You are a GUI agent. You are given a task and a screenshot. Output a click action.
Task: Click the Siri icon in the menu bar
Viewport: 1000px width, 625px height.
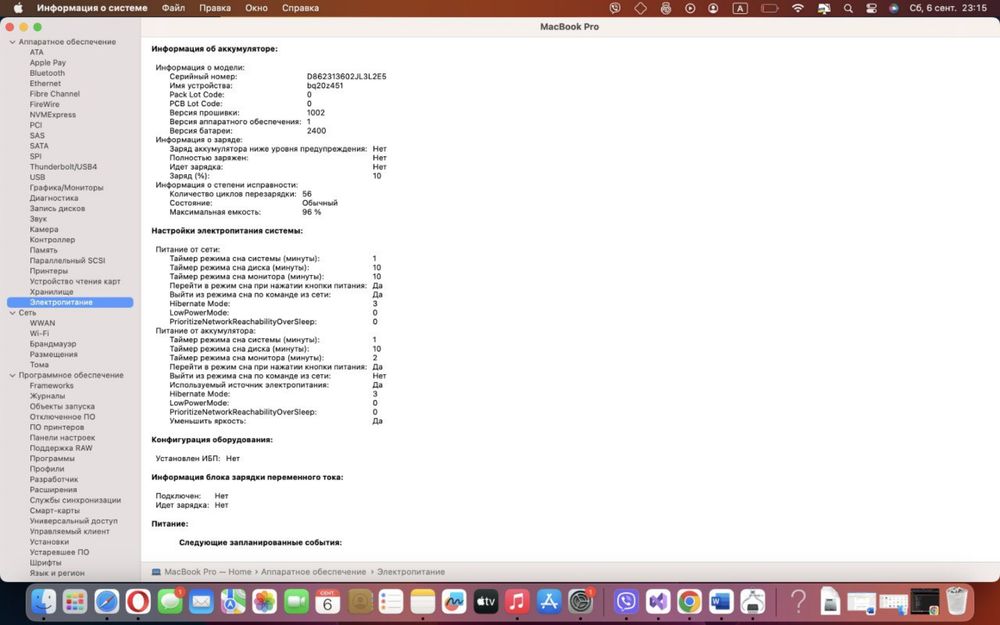(894, 8)
